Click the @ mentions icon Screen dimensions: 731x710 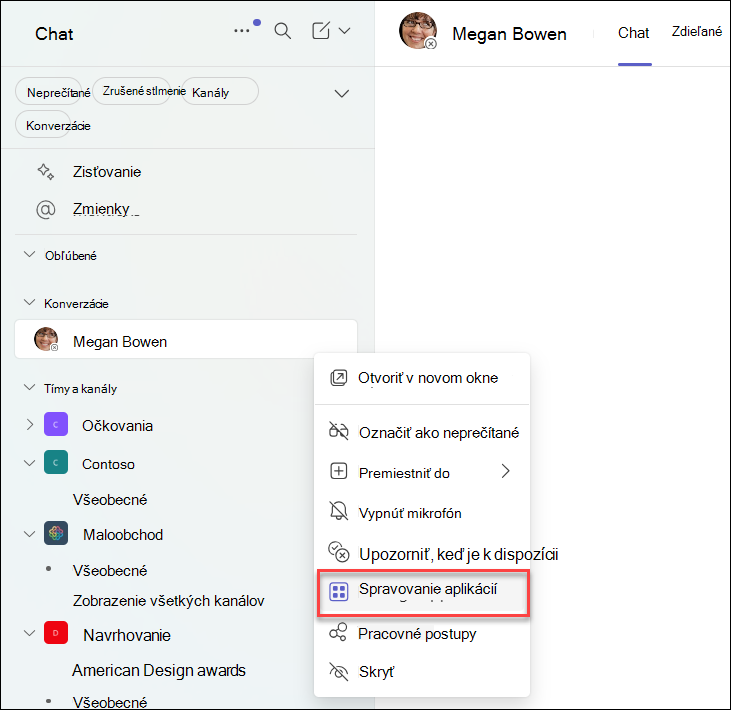pos(46,209)
